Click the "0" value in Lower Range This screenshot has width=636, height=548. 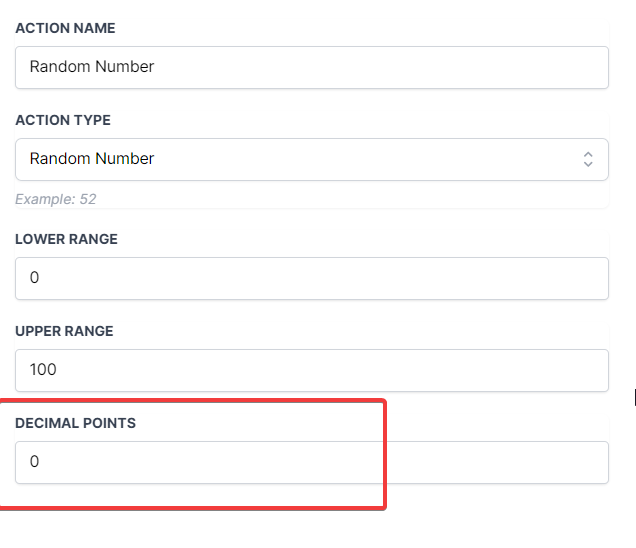pos(35,278)
